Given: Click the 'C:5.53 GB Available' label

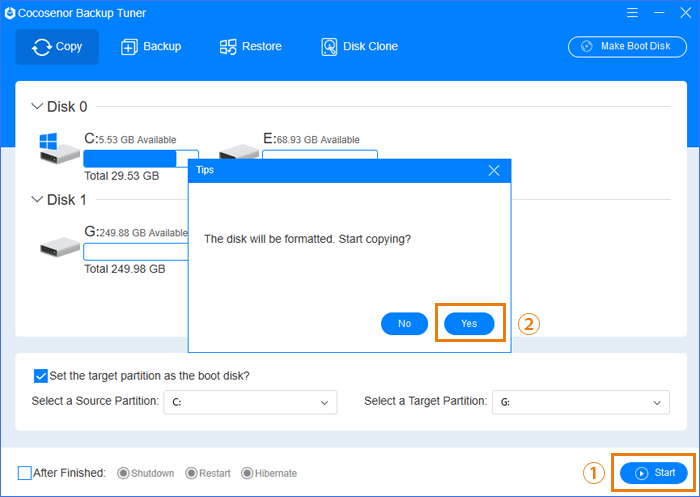Looking at the screenshot, I should pyautogui.click(x=130, y=139).
